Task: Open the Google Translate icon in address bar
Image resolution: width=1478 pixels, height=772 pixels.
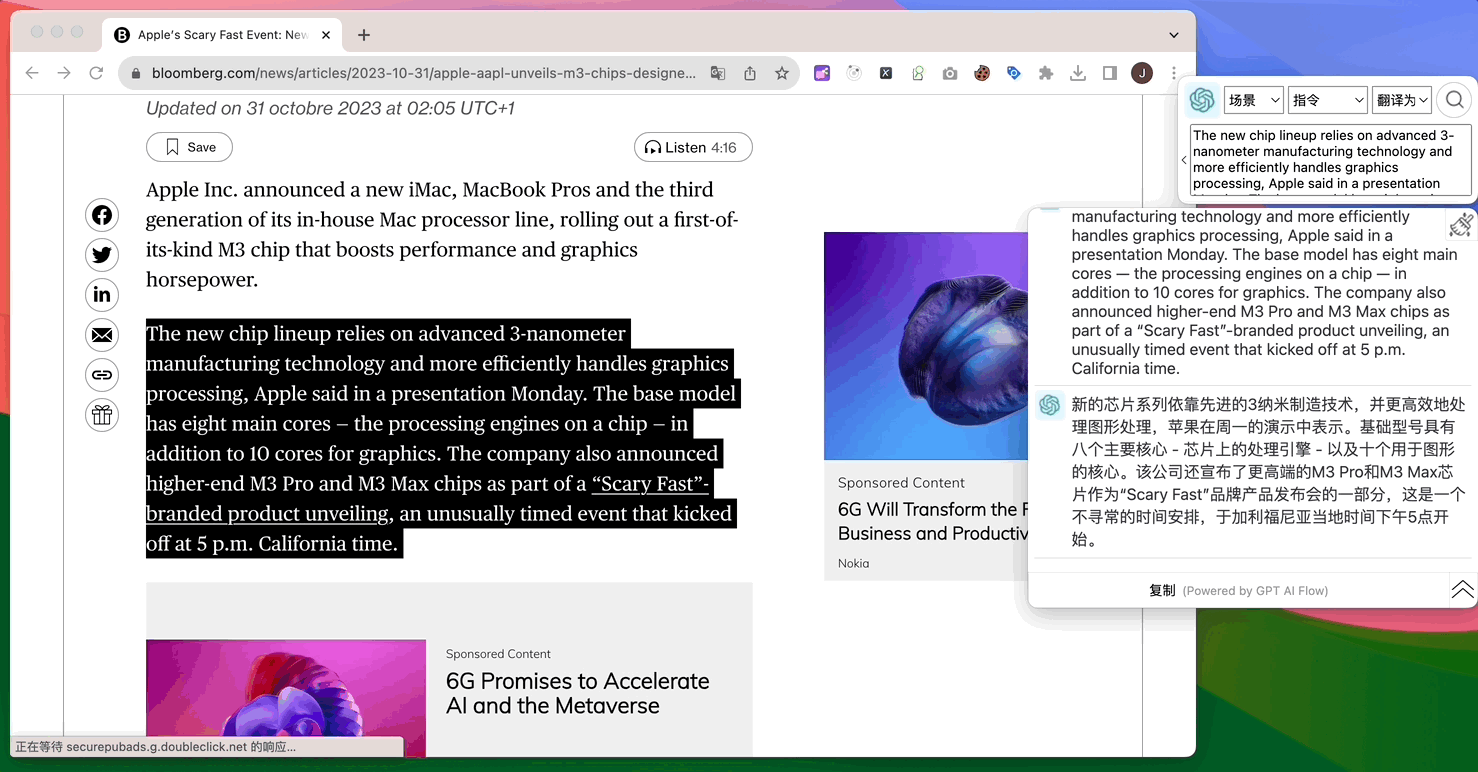Action: (718, 73)
